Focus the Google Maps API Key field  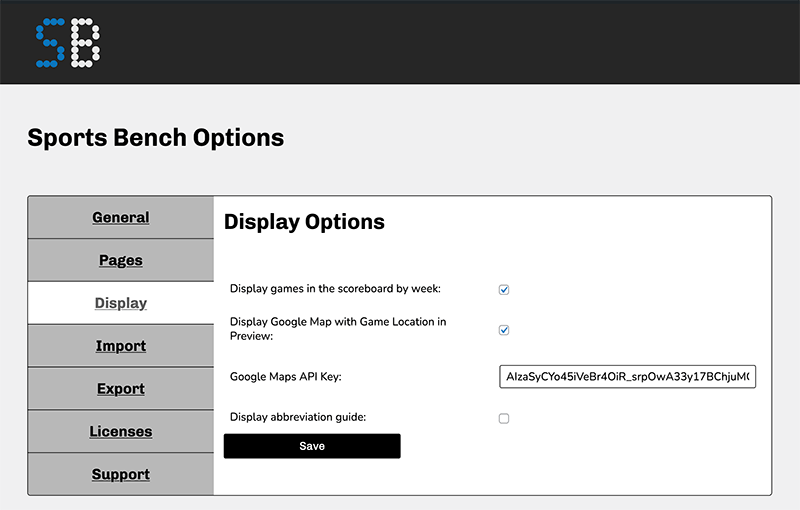pos(628,377)
